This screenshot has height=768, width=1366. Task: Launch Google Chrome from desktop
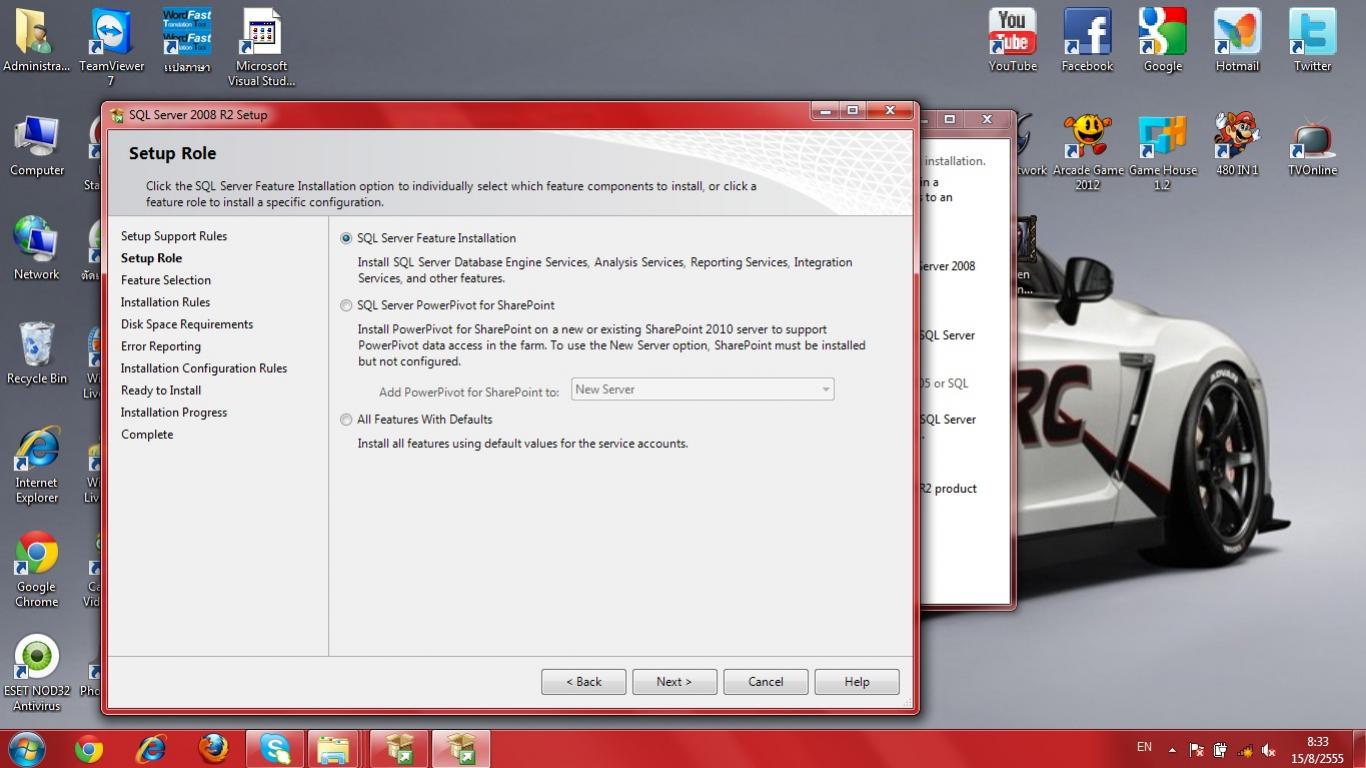click(37, 569)
